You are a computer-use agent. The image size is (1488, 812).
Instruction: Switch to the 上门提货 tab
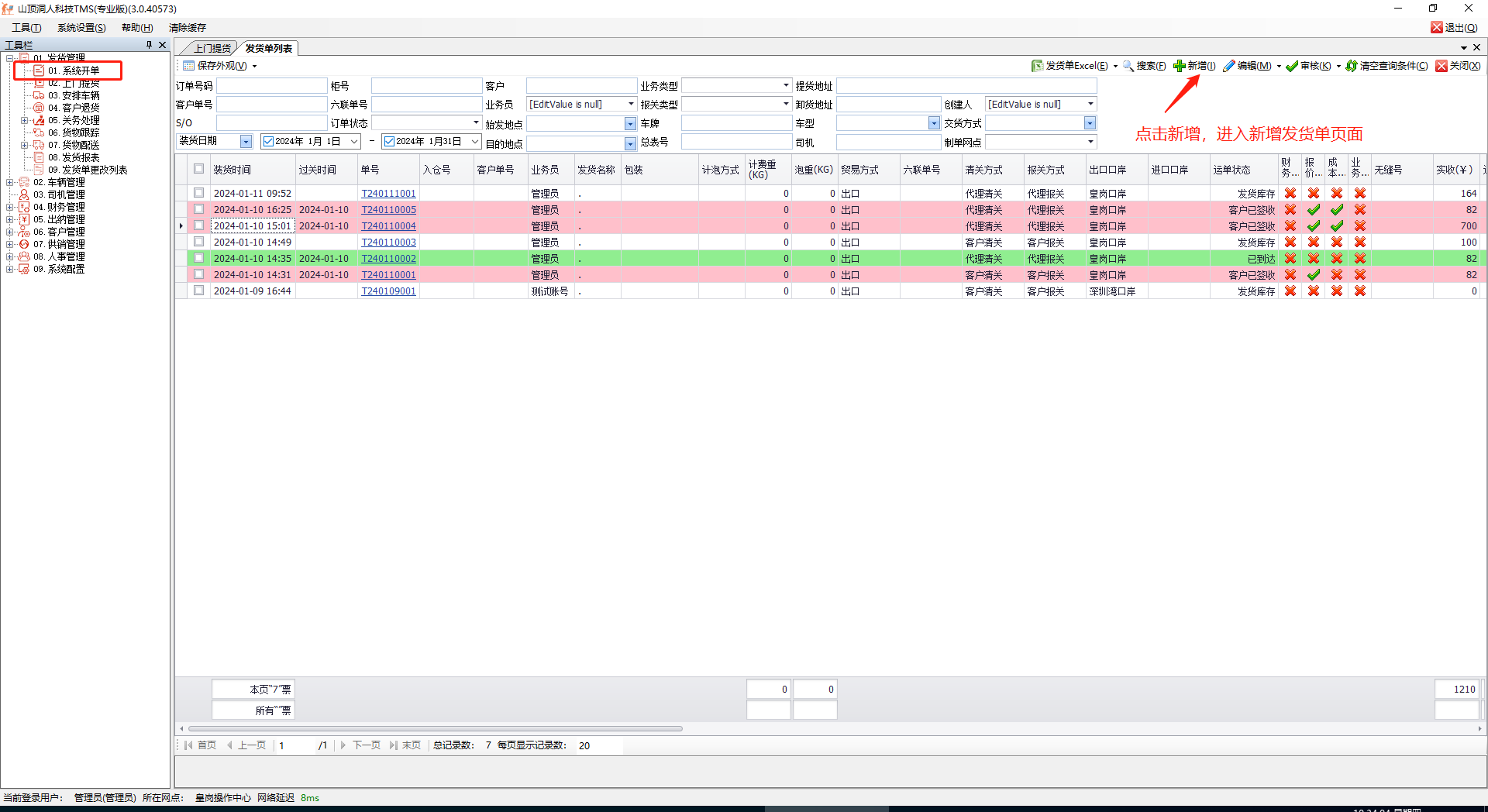tap(212, 48)
